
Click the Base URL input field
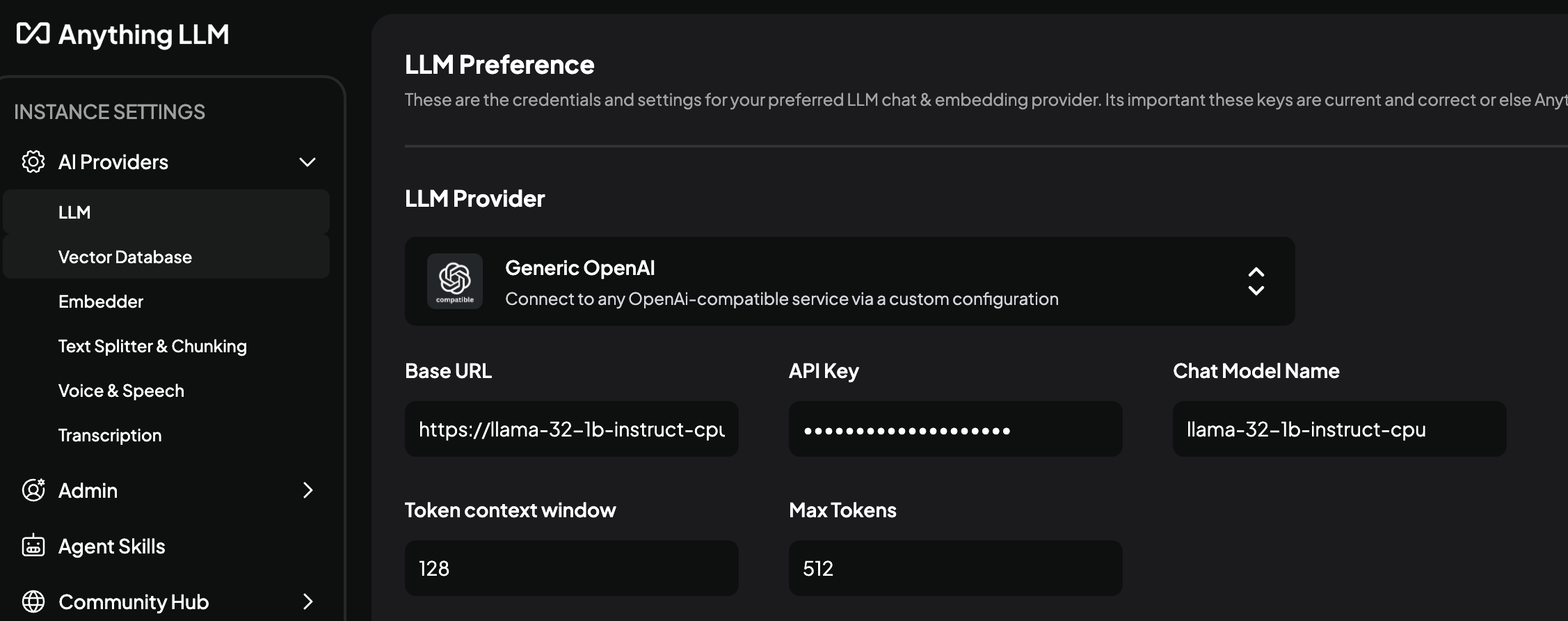(x=571, y=429)
